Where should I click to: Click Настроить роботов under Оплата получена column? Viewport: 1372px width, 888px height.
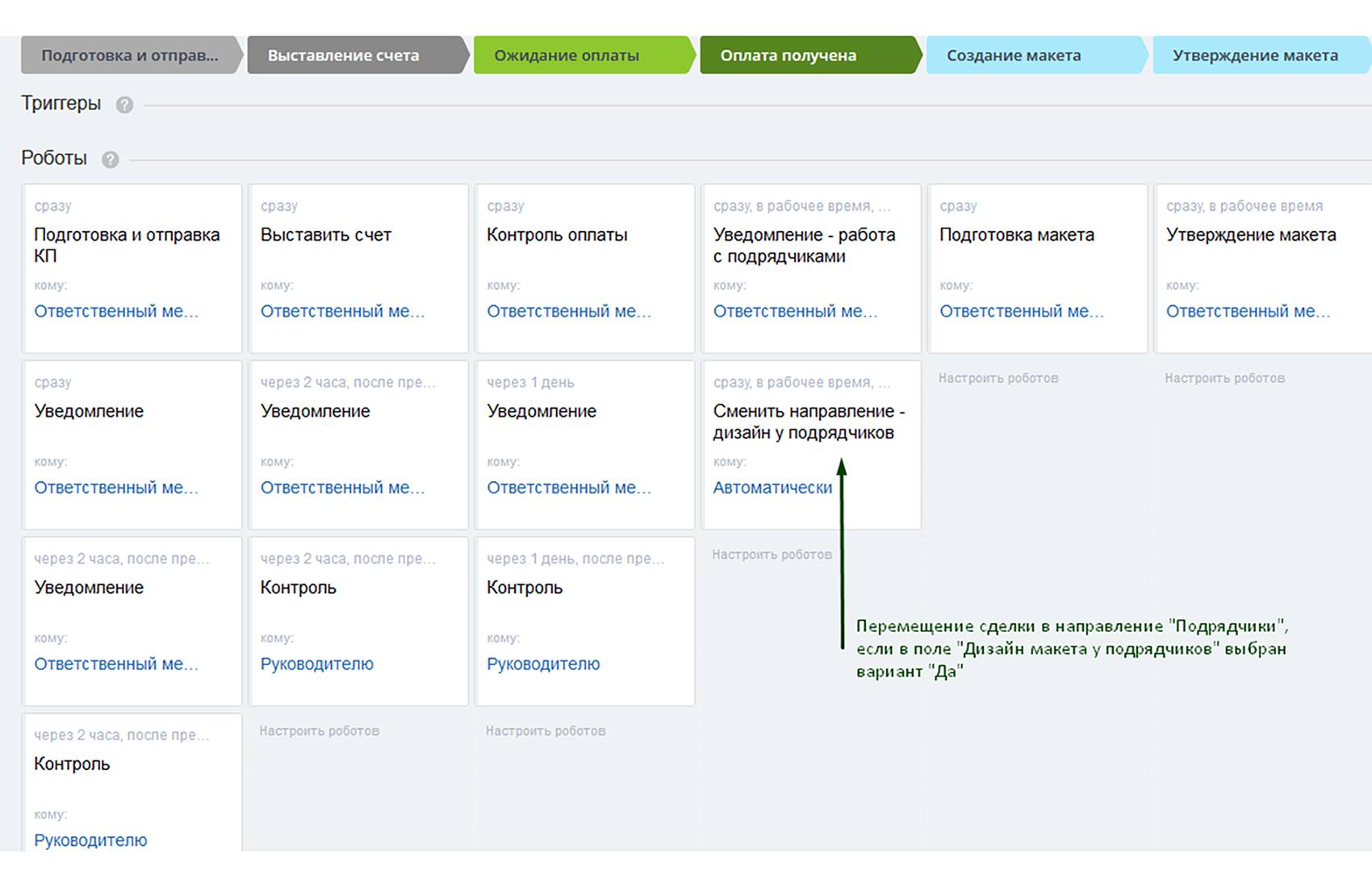[x=772, y=555]
